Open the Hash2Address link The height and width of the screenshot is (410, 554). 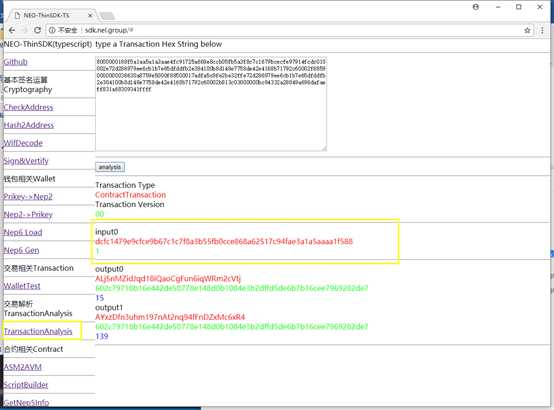tap(29, 125)
